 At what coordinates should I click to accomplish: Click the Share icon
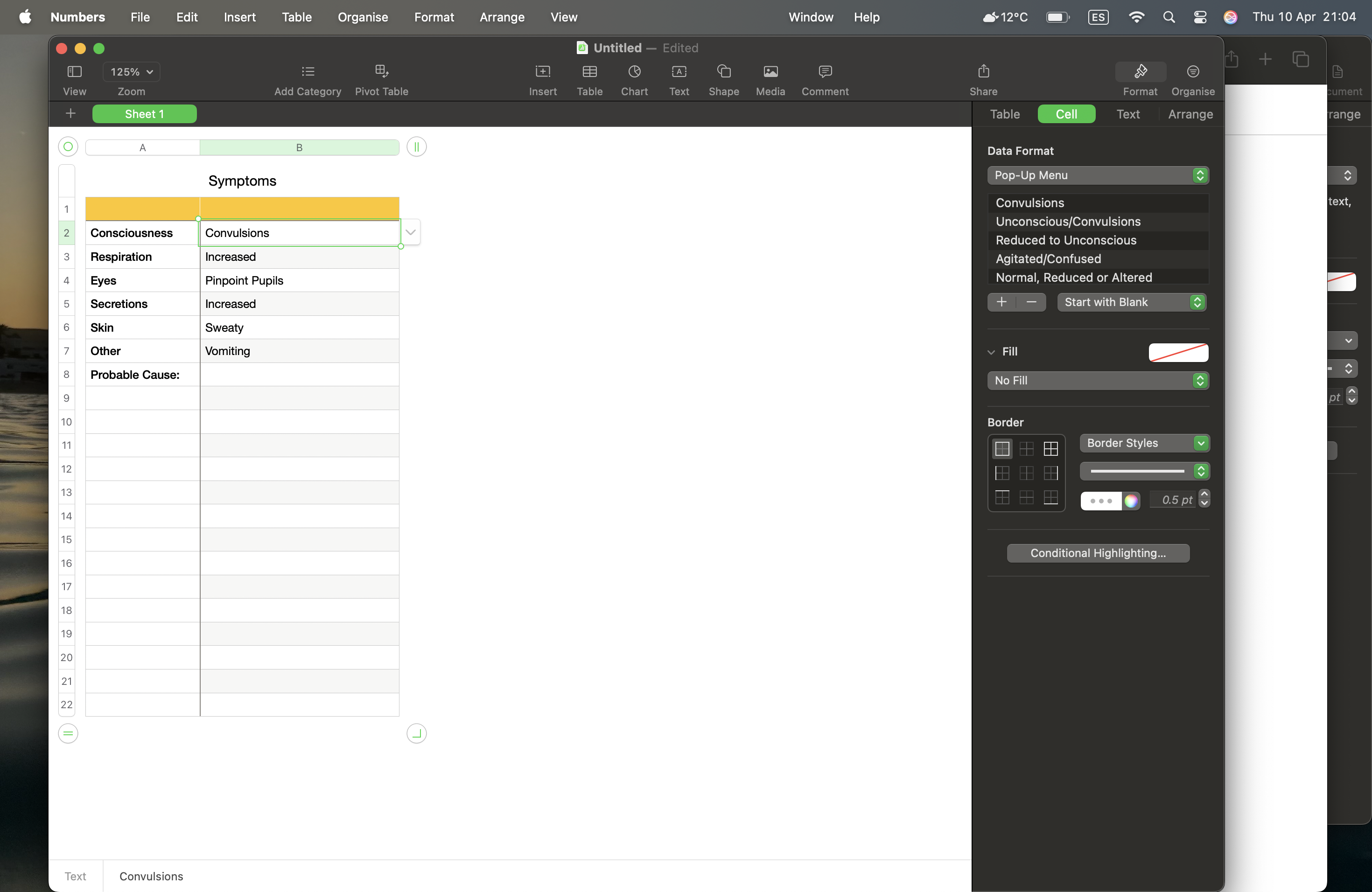[983, 71]
